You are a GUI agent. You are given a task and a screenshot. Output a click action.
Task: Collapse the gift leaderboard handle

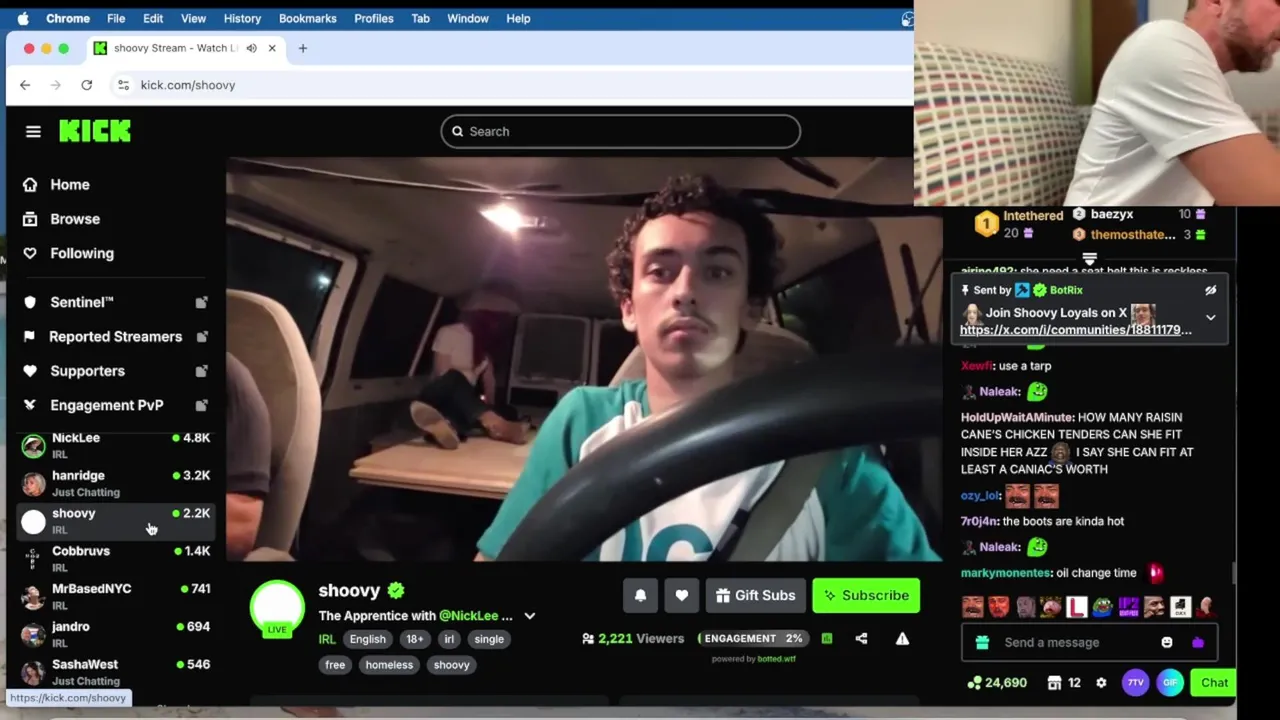[1089, 257]
